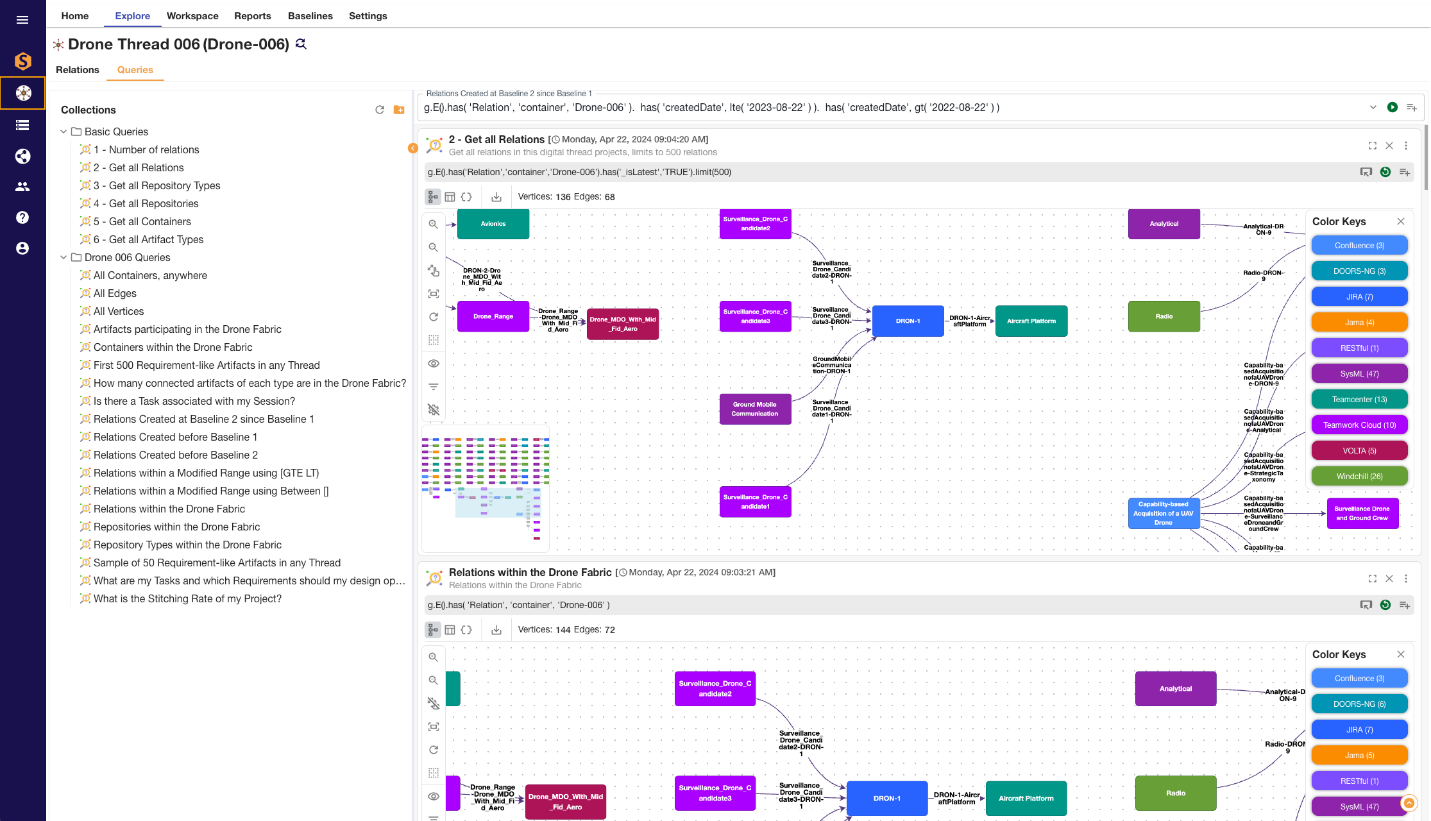The width and height of the screenshot is (1431, 821).
Task: Click the share-graph icon in the left sidebar
Action: (x=22, y=155)
